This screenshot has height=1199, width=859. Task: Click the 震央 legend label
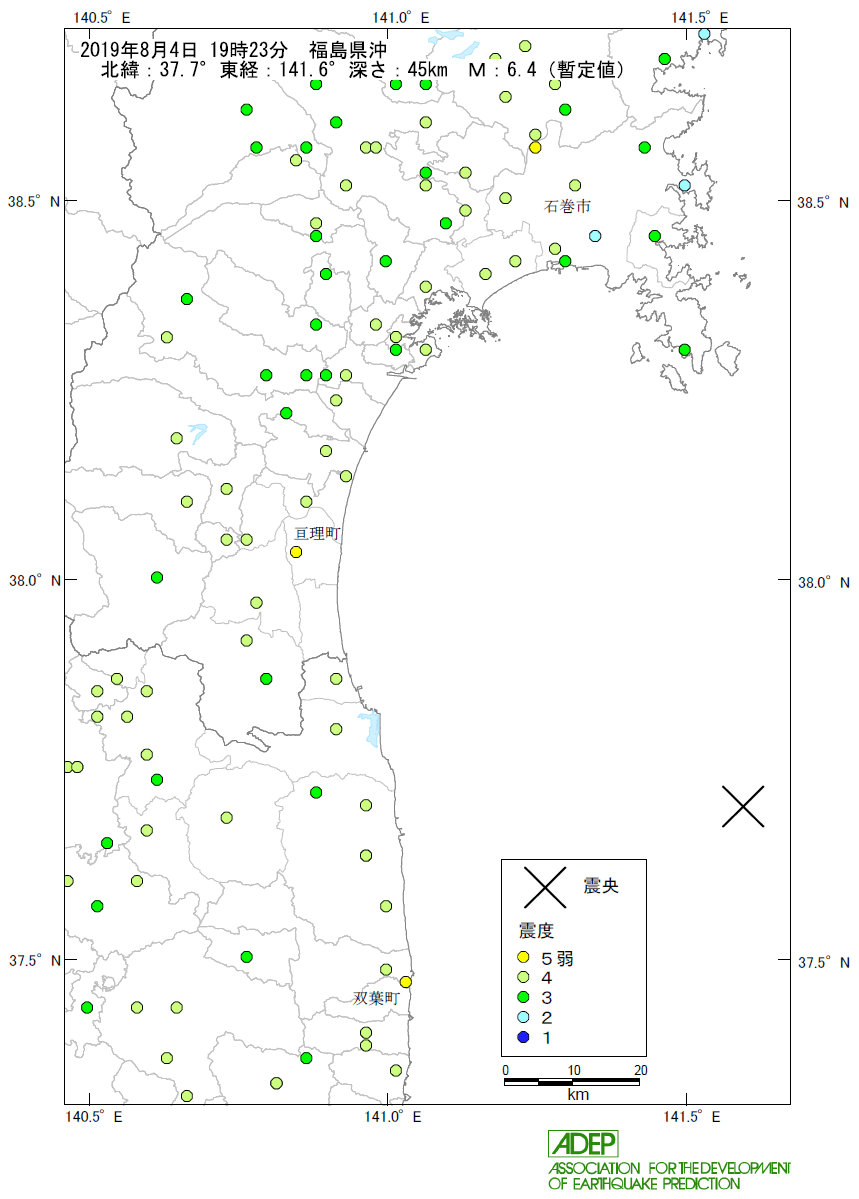coord(600,885)
